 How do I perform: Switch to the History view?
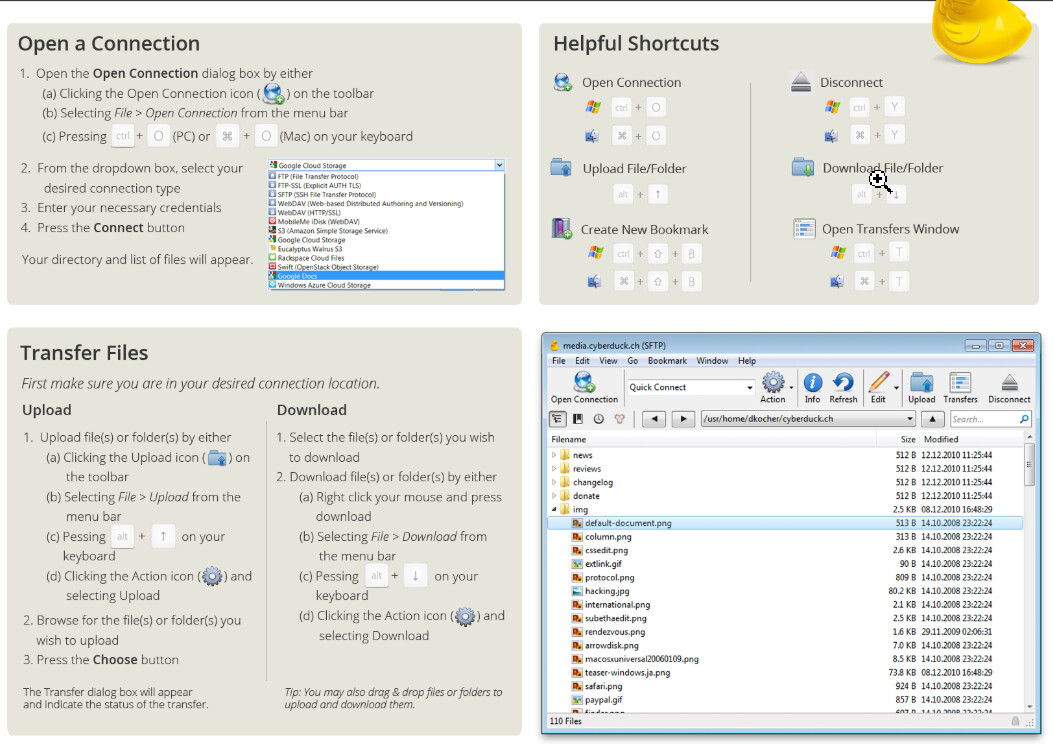coord(598,419)
